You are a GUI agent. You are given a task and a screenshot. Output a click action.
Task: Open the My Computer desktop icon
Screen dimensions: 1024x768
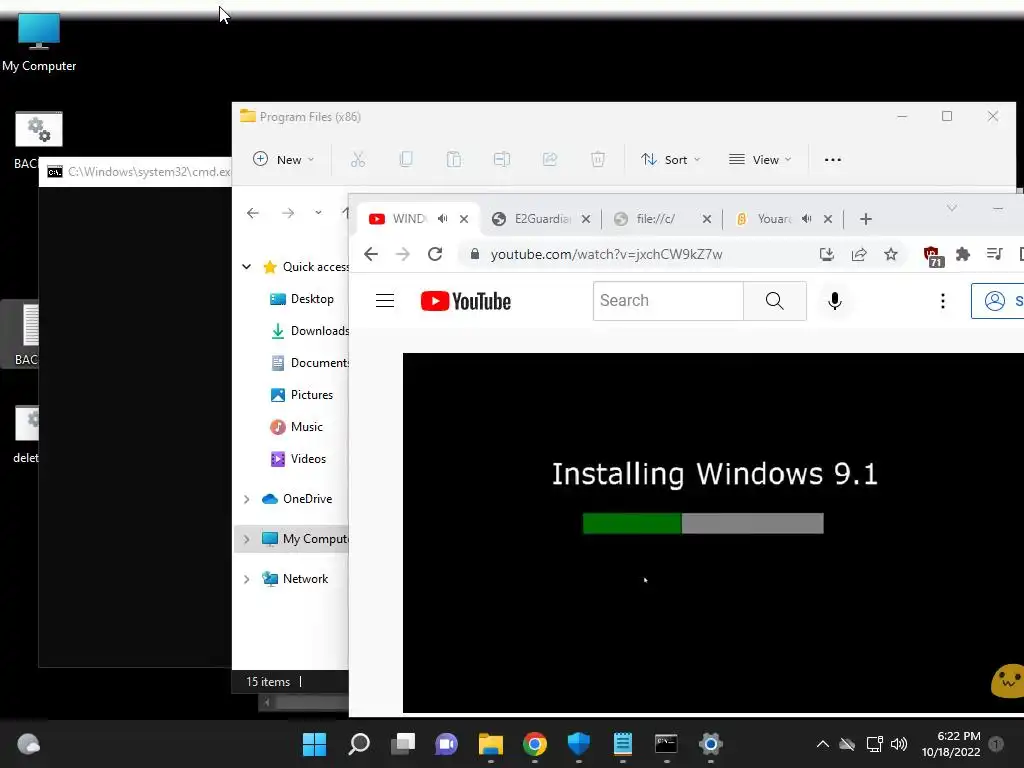click(39, 42)
